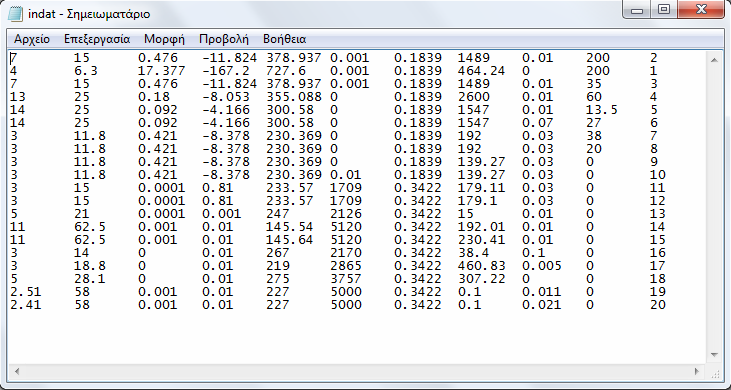Viewport: 731px width, 390px height.
Task: Click the value 275
Action: coord(277,279)
